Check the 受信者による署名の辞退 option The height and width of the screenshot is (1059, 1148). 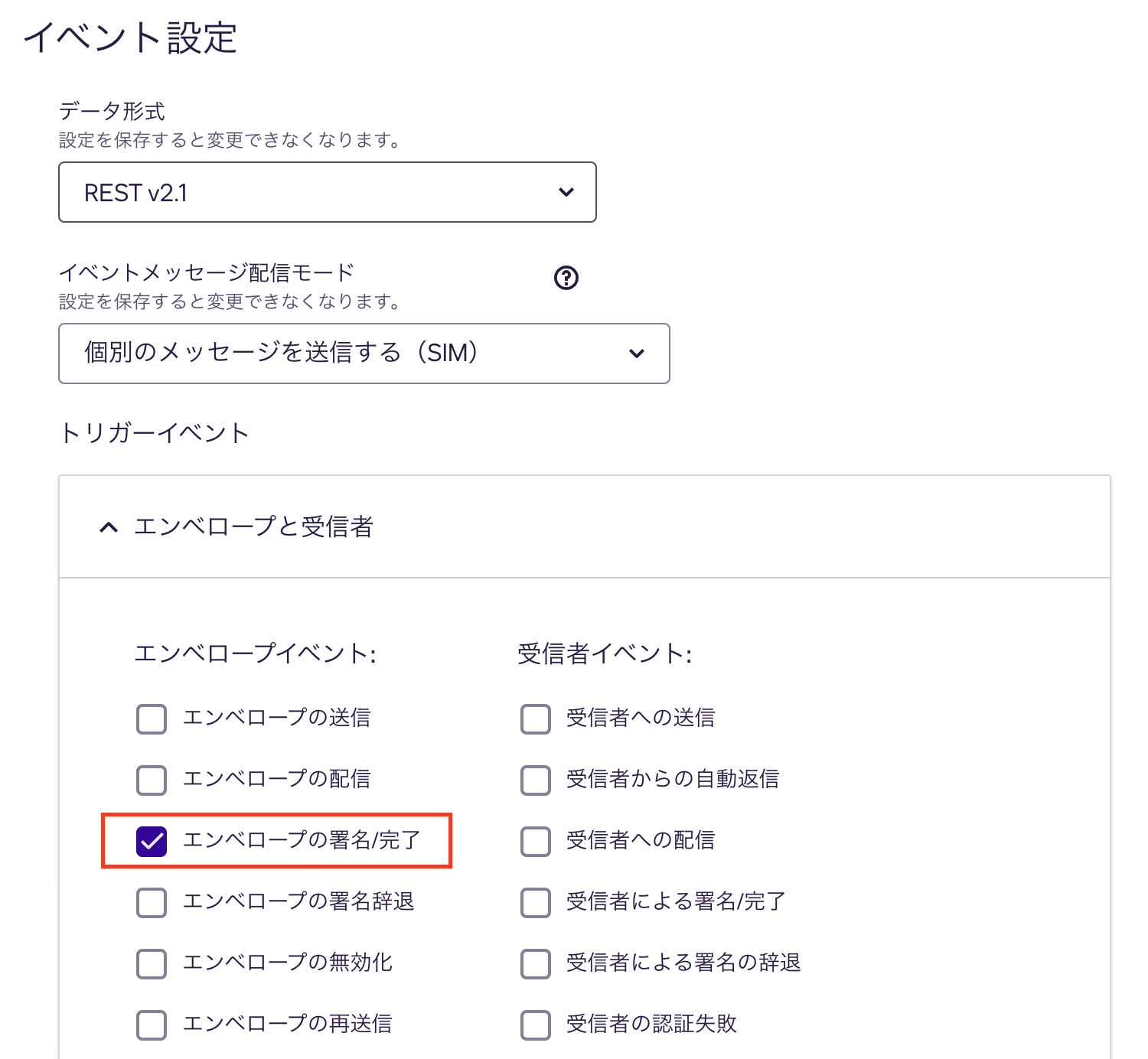pos(536,963)
